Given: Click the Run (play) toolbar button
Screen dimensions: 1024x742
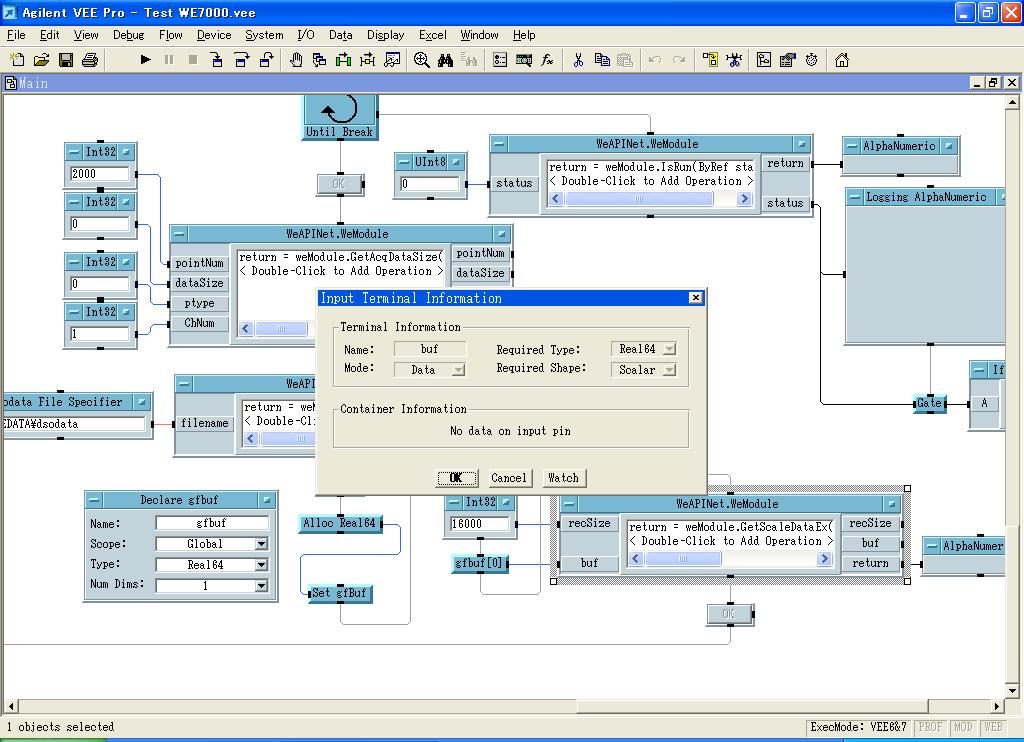Looking at the screenshot, I should [145, 60].
